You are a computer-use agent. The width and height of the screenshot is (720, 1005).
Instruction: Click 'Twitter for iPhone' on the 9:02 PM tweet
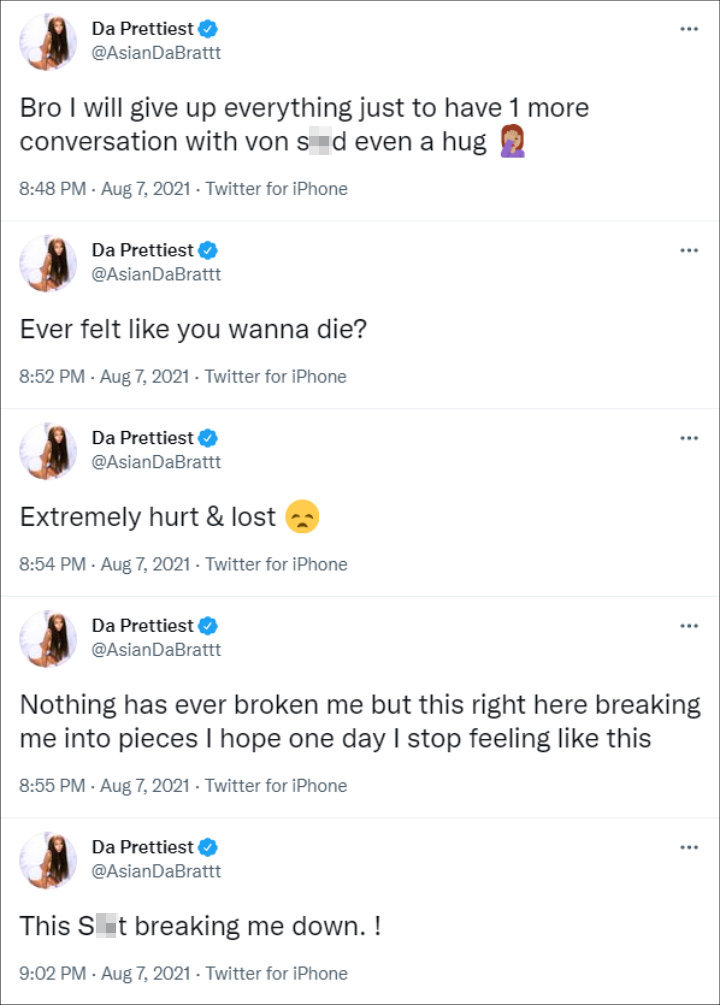[277, 973]
